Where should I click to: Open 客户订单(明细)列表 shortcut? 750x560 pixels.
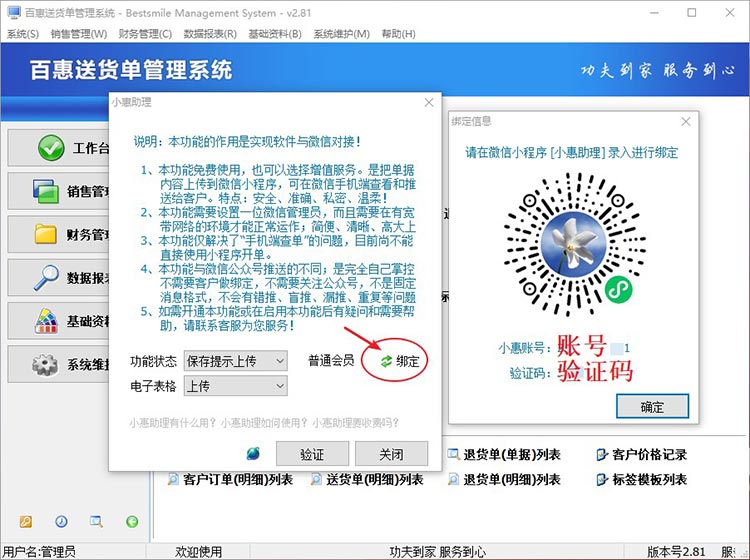230,479
